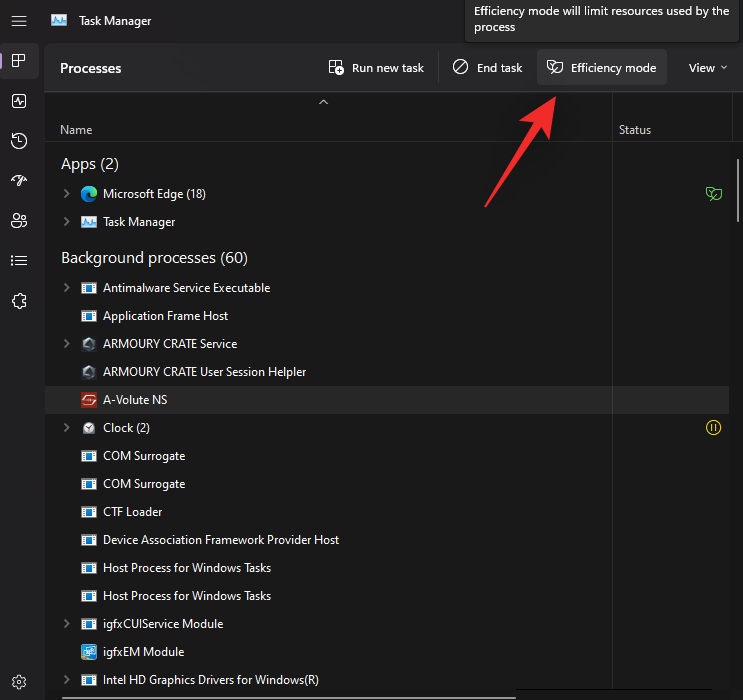Open the Performance page in sidebar
Image resolution: width=743 pixels, height=700 pixels.
coord(19,101)
